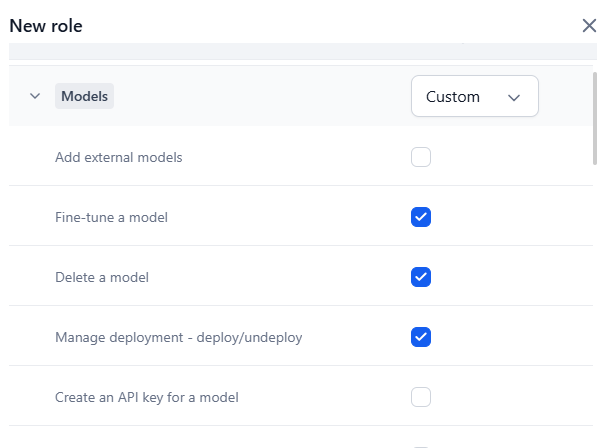Click the Delete a model row label
Screen dimensions: 611x448
coord(101,277)
